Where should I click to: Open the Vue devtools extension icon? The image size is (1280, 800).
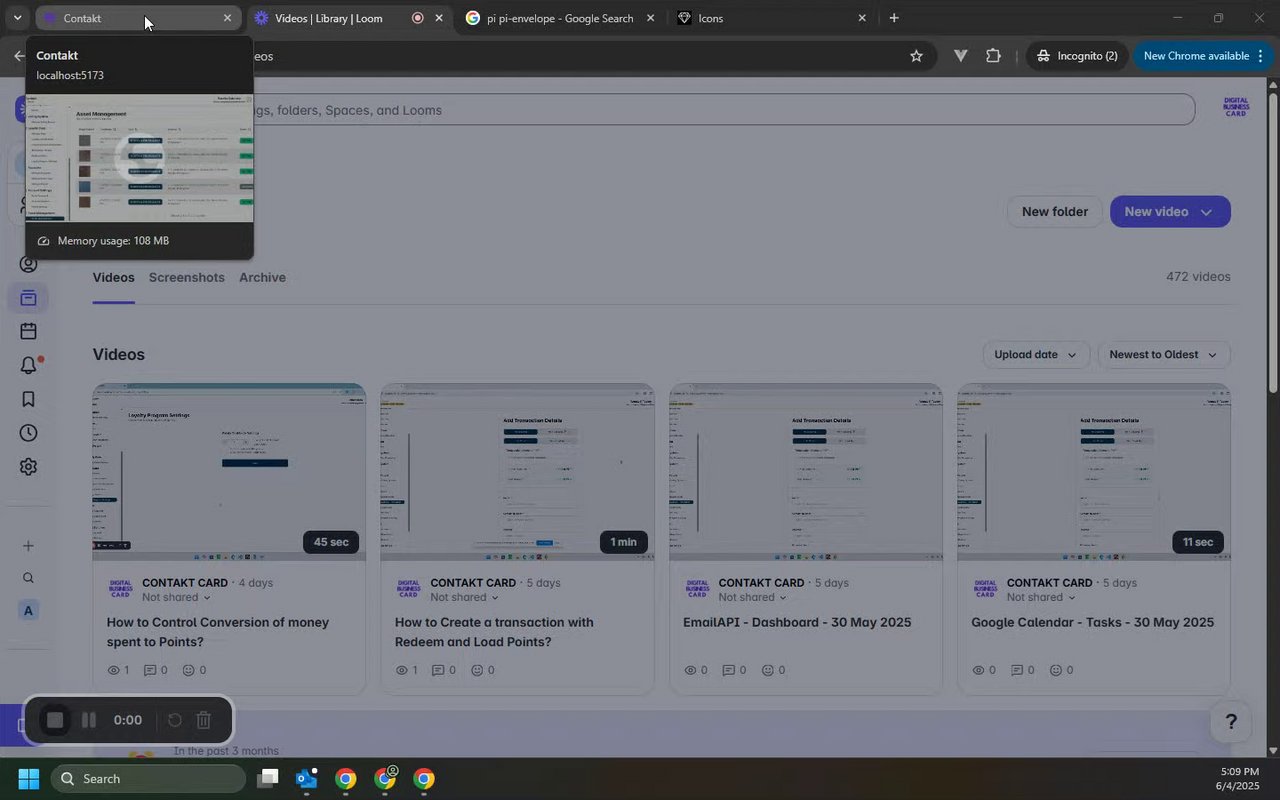coord(961,56)
